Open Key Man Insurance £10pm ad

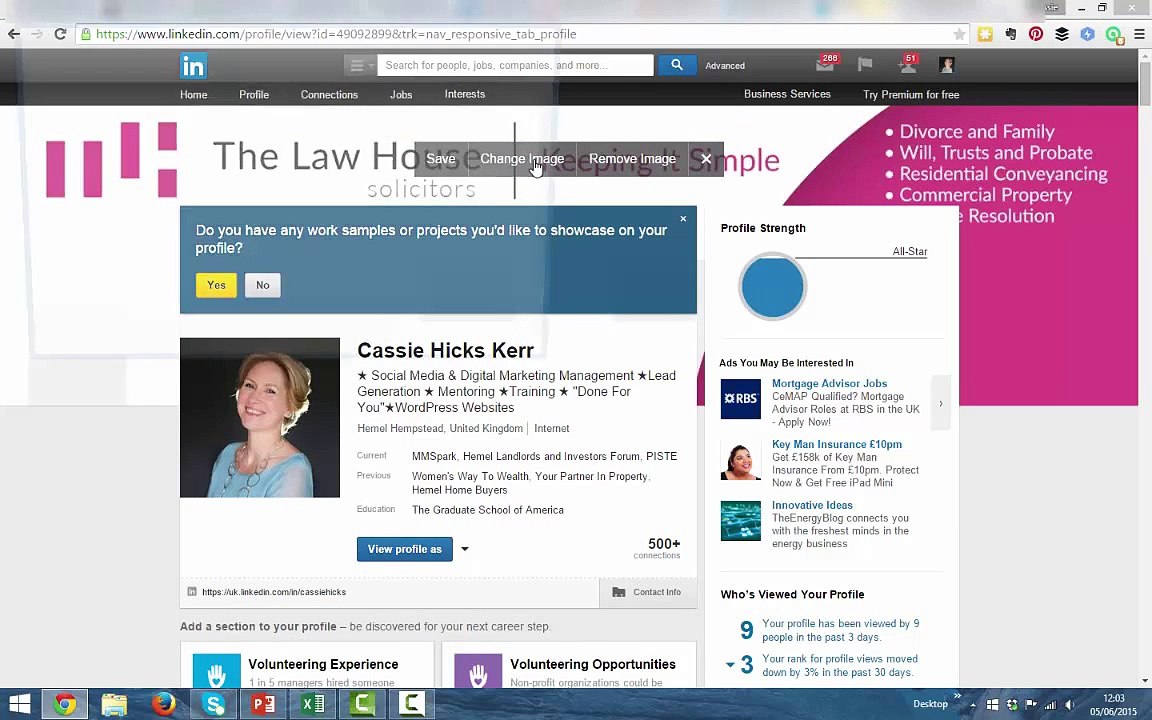coord(837,444)
